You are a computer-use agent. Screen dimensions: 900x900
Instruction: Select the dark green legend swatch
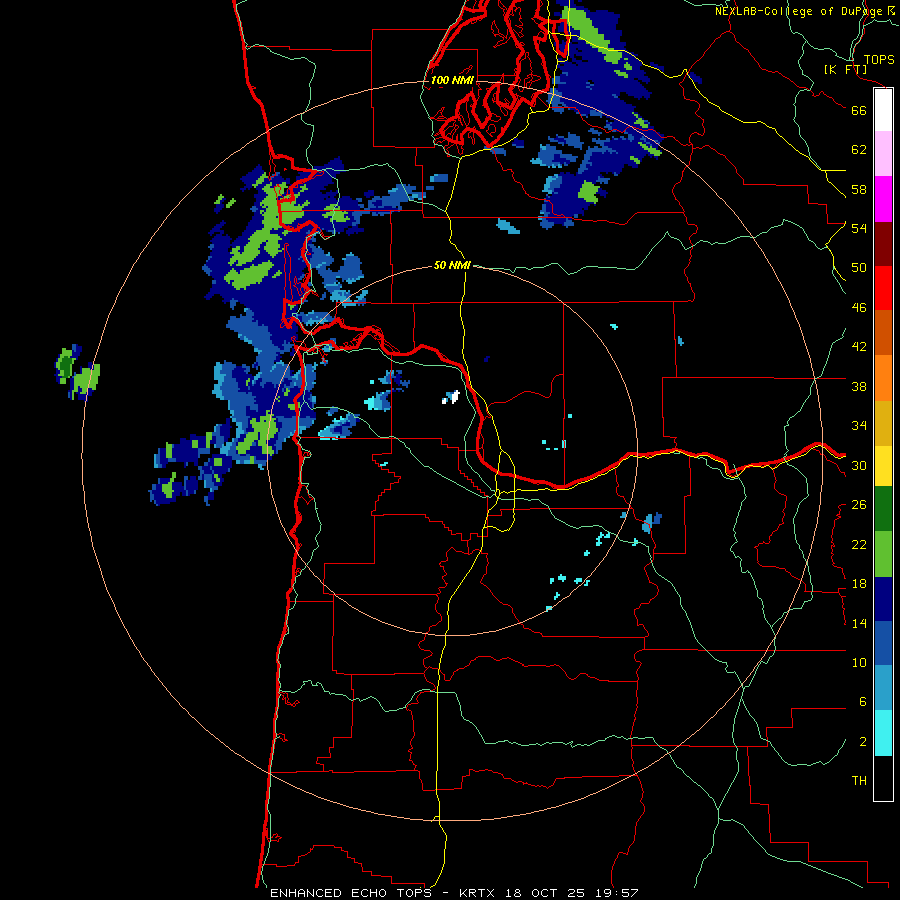883,509
